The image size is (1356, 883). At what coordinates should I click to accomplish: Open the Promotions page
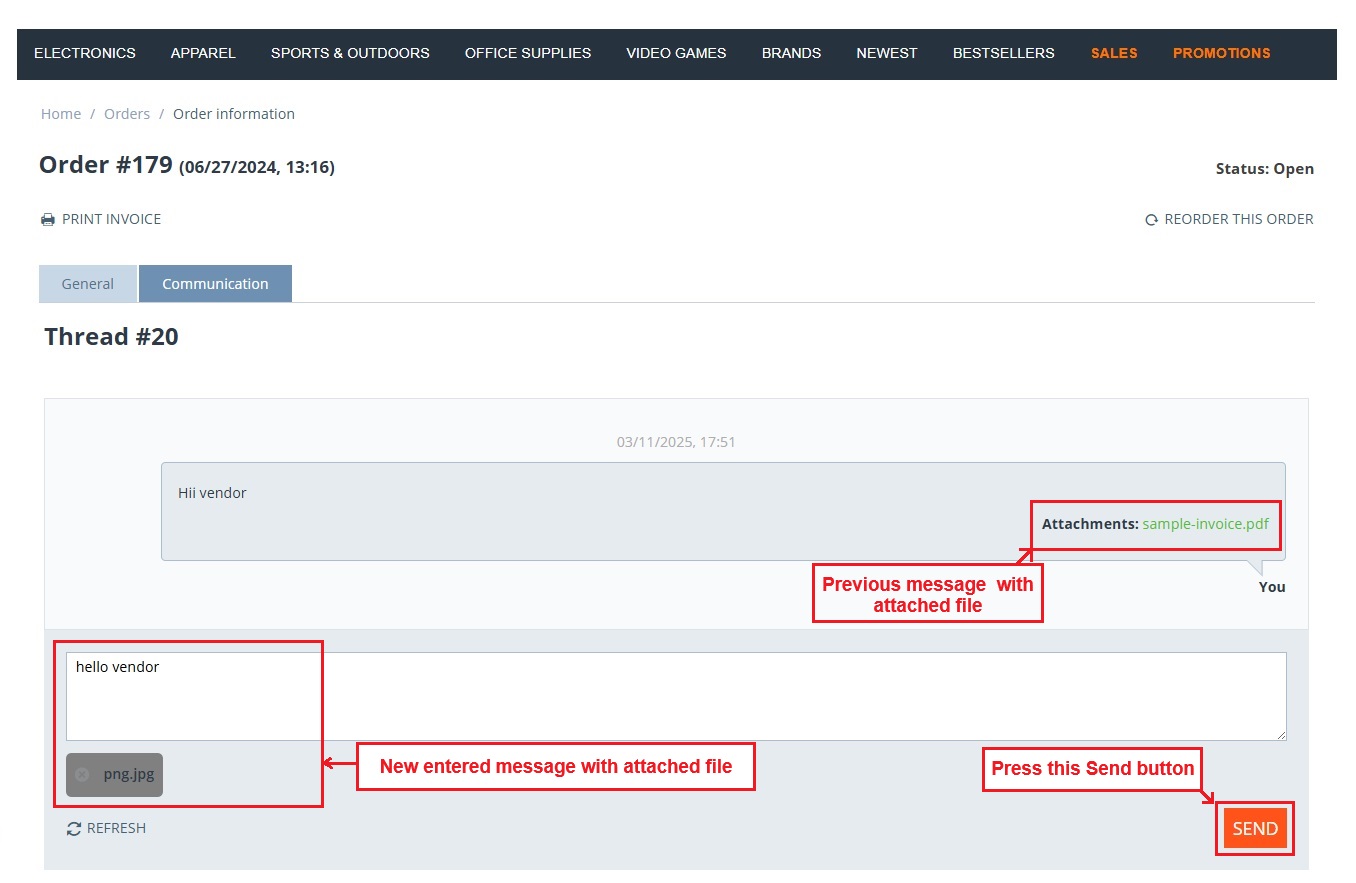1221,53
